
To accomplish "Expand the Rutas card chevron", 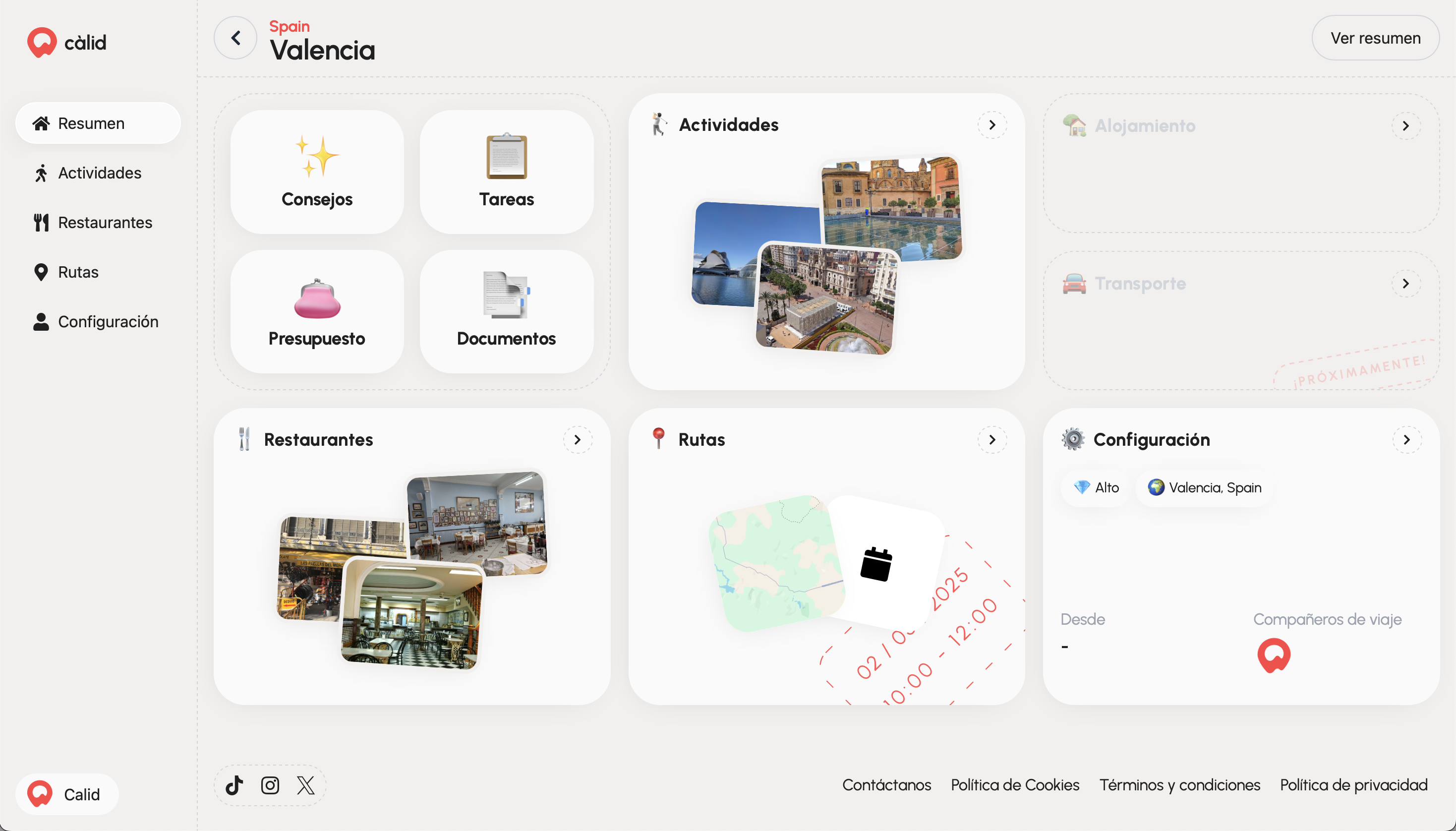I will pyautogui.click(x=992, y=439).
